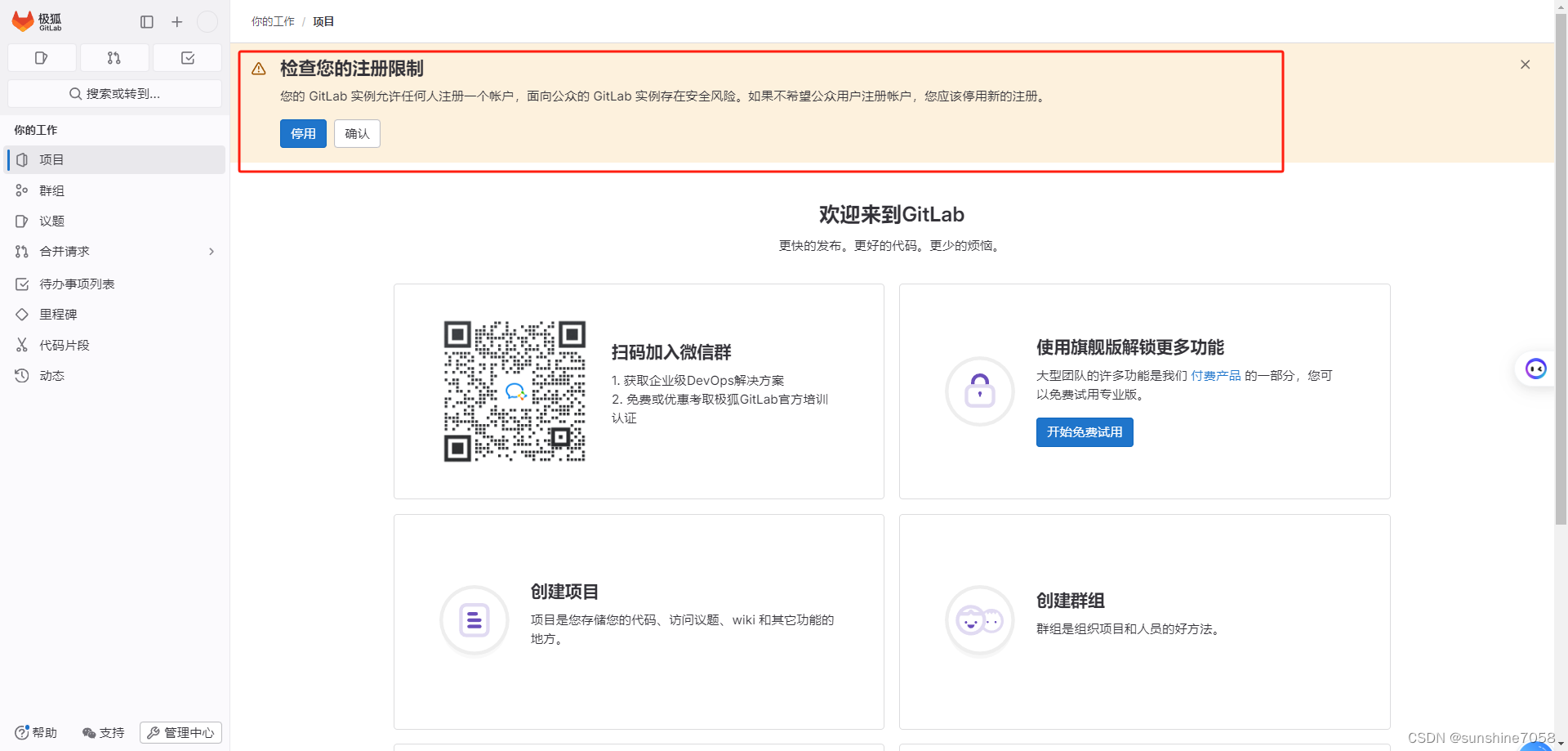Click the 确认 button in alert
Image resolution: width=1568 pixels, height=751 pixels.
pyautogui.click(x=357, y=134)
